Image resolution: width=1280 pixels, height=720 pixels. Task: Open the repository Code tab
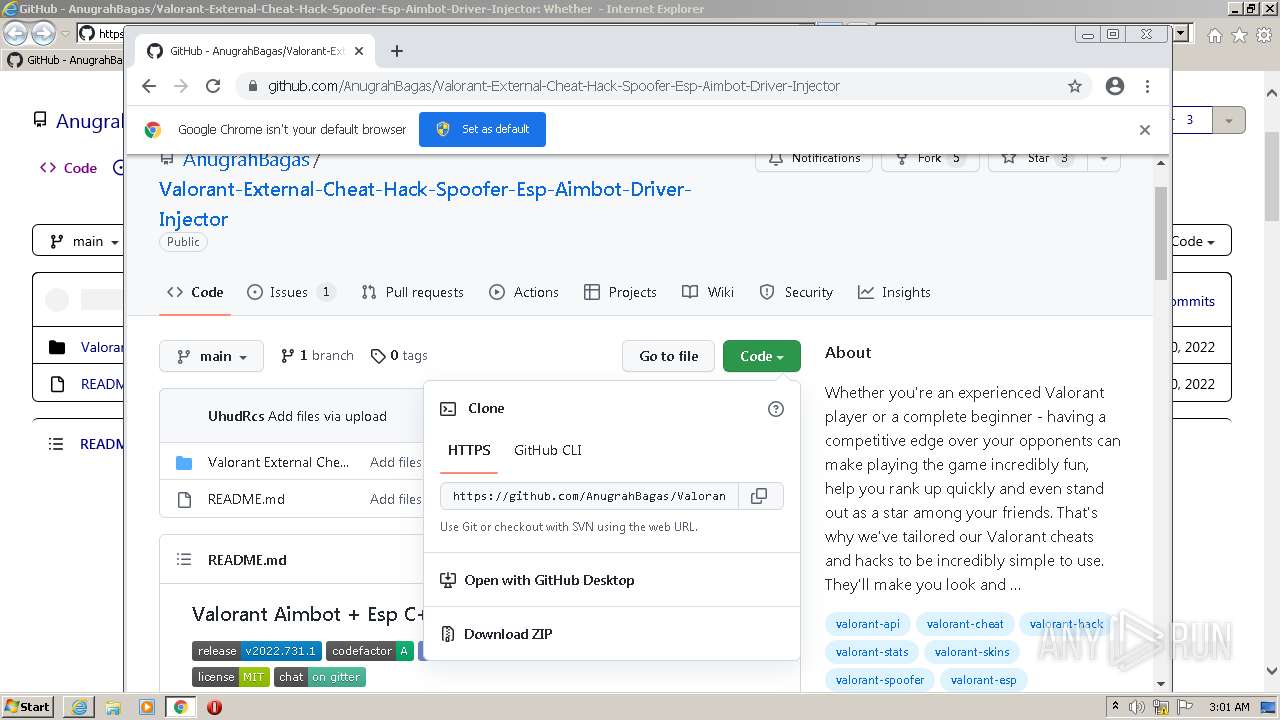[x=195, y=292]
